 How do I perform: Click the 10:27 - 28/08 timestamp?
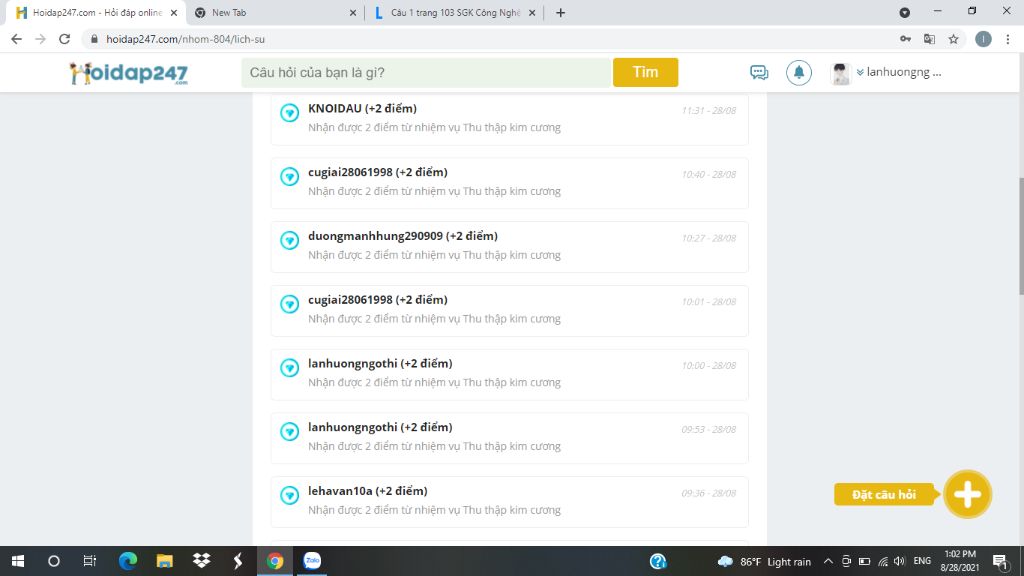tap(709, 238)
